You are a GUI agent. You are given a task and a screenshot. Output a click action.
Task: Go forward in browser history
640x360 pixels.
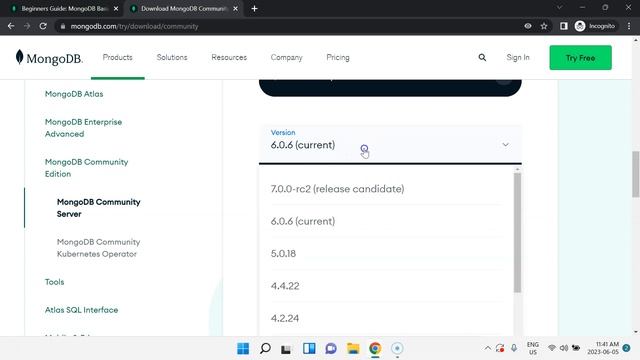click(27, 26)
